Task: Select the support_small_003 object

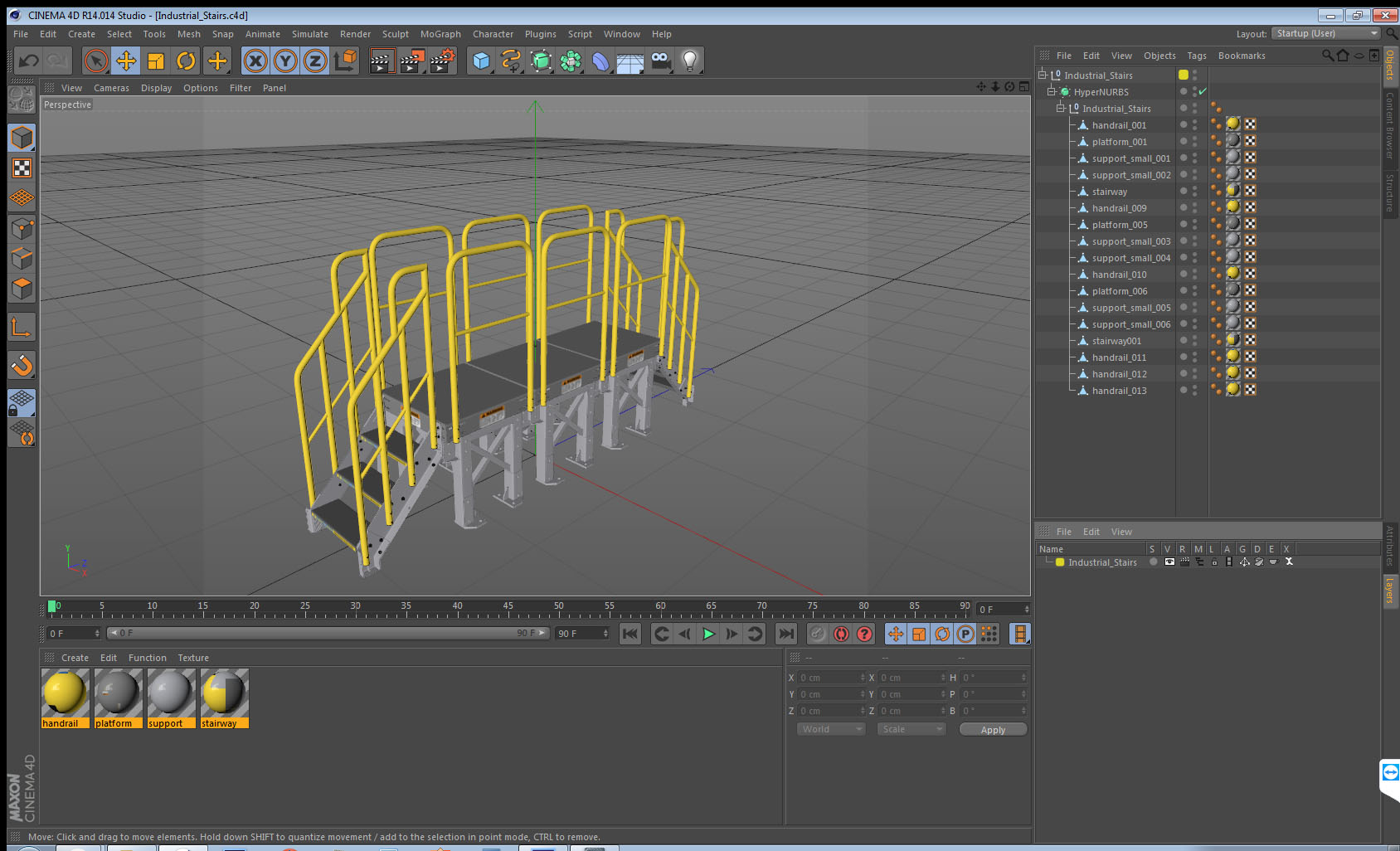Action: [x=1131, y=241]
